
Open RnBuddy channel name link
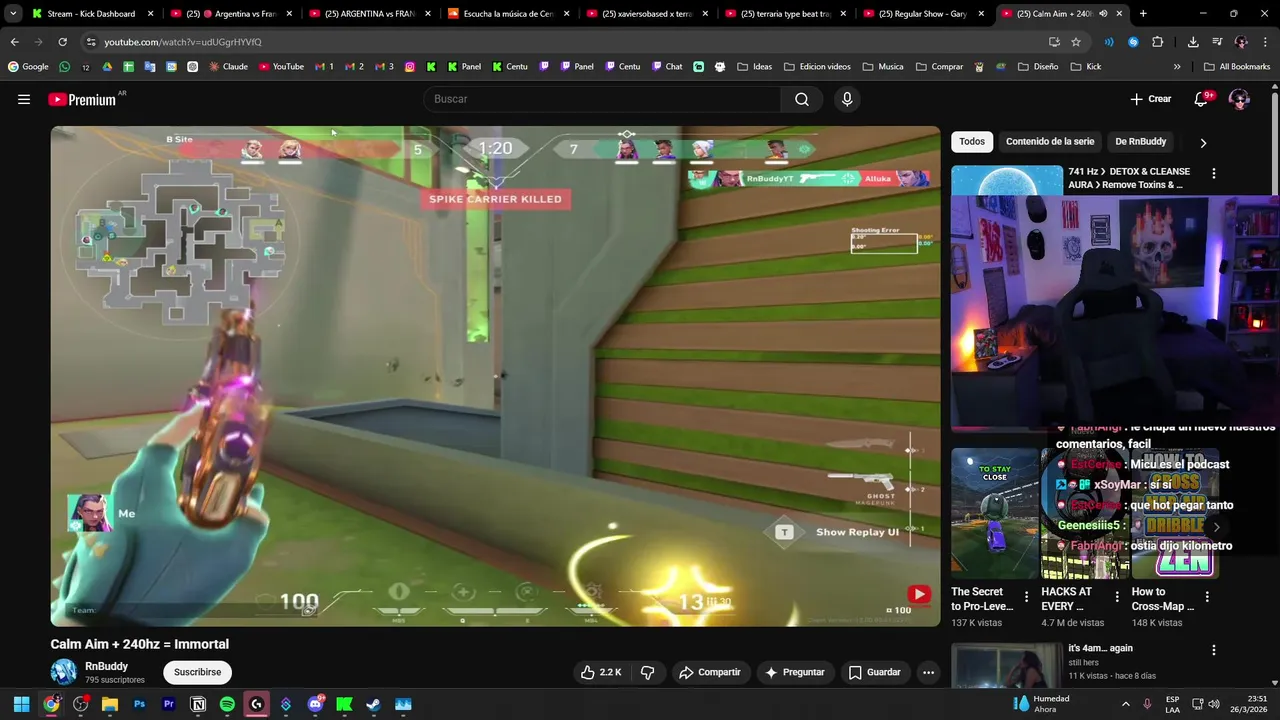106,666
